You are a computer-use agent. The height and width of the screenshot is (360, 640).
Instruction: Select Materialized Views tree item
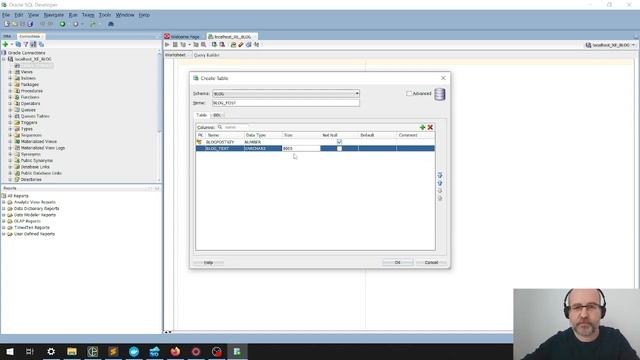click(39, 141)
